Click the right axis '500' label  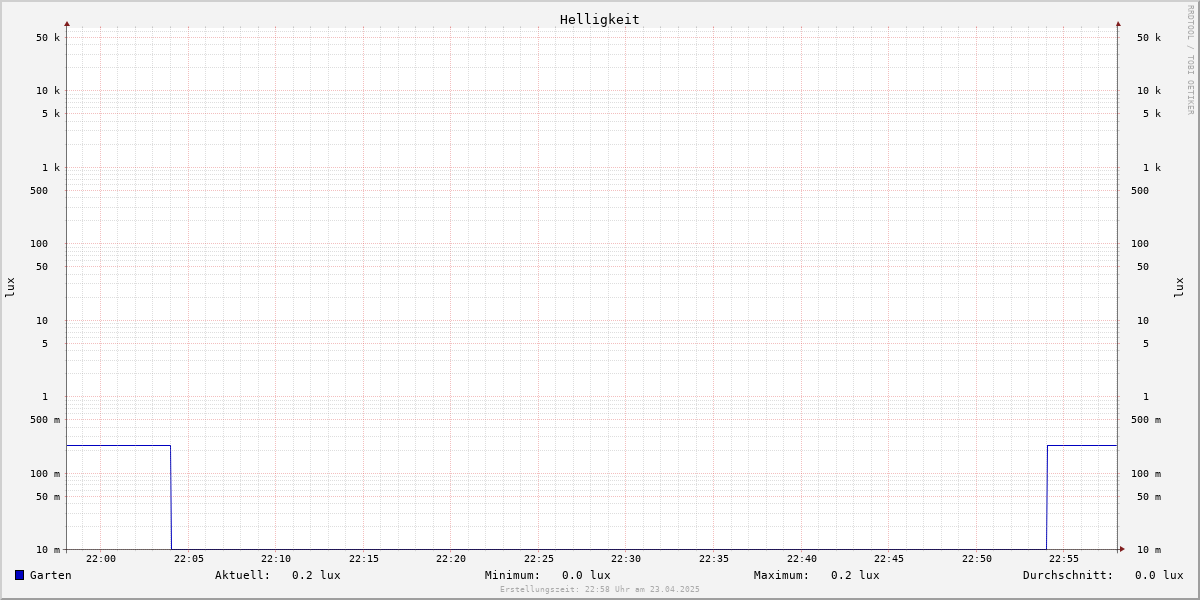(x=1140, y=191)
